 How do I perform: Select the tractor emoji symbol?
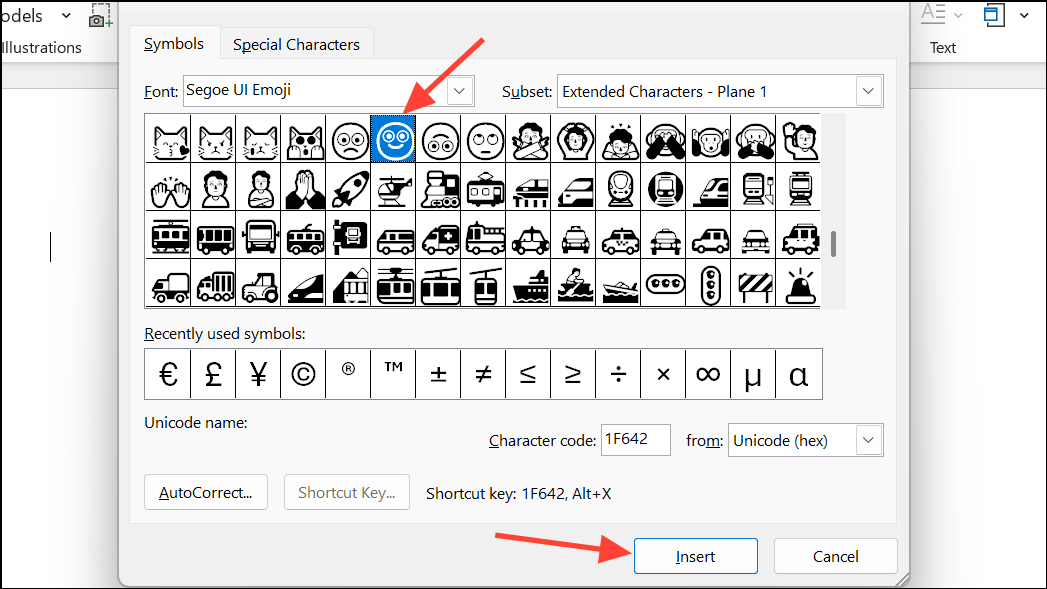[x=257, y=285]
